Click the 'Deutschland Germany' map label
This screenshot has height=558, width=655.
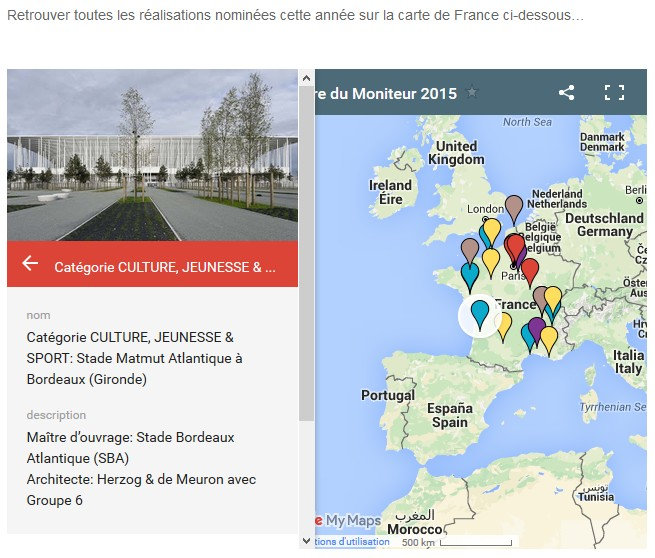click(604, 225)
